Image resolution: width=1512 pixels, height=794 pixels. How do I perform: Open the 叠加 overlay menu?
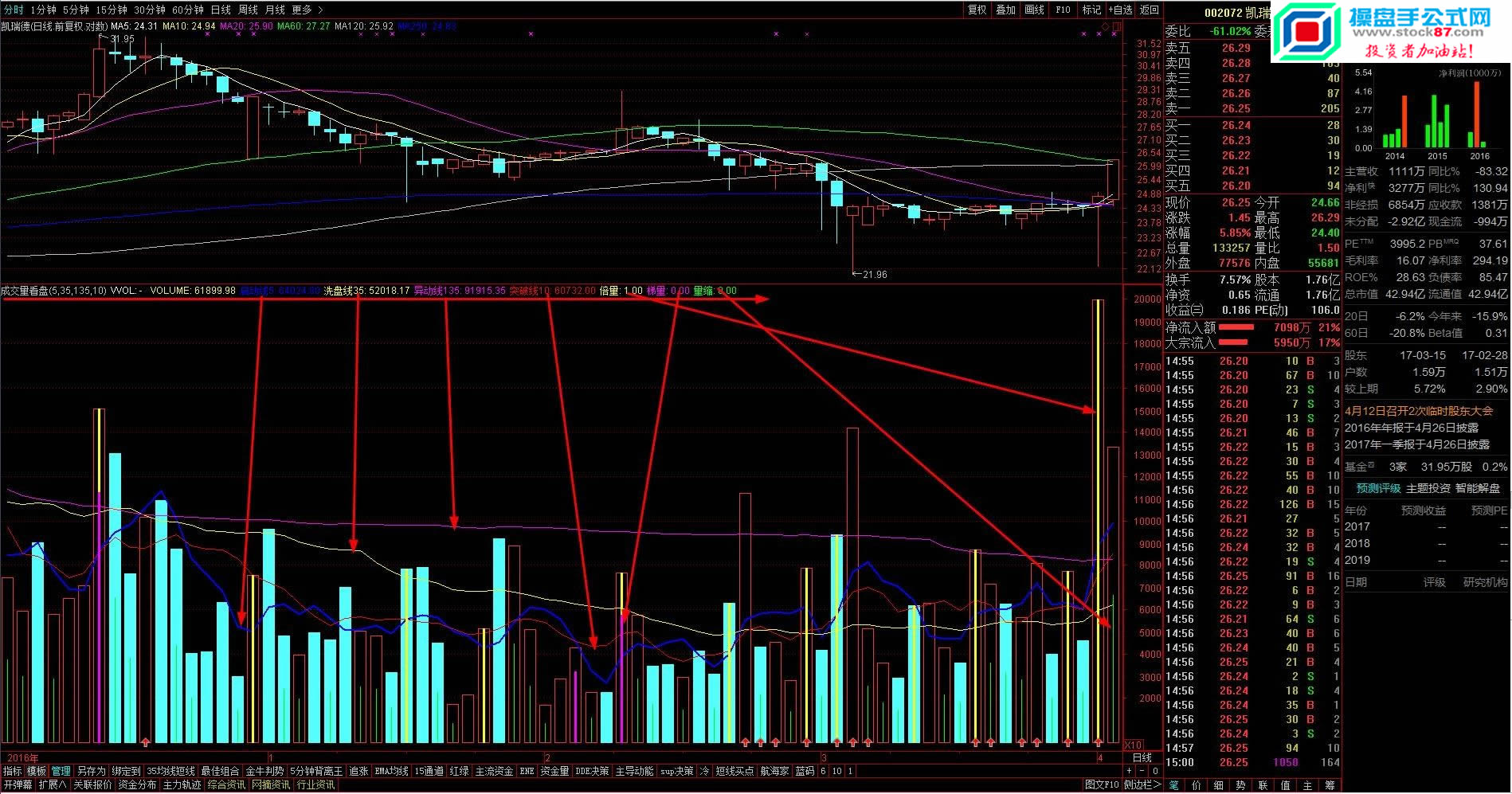coord(1006,10)
